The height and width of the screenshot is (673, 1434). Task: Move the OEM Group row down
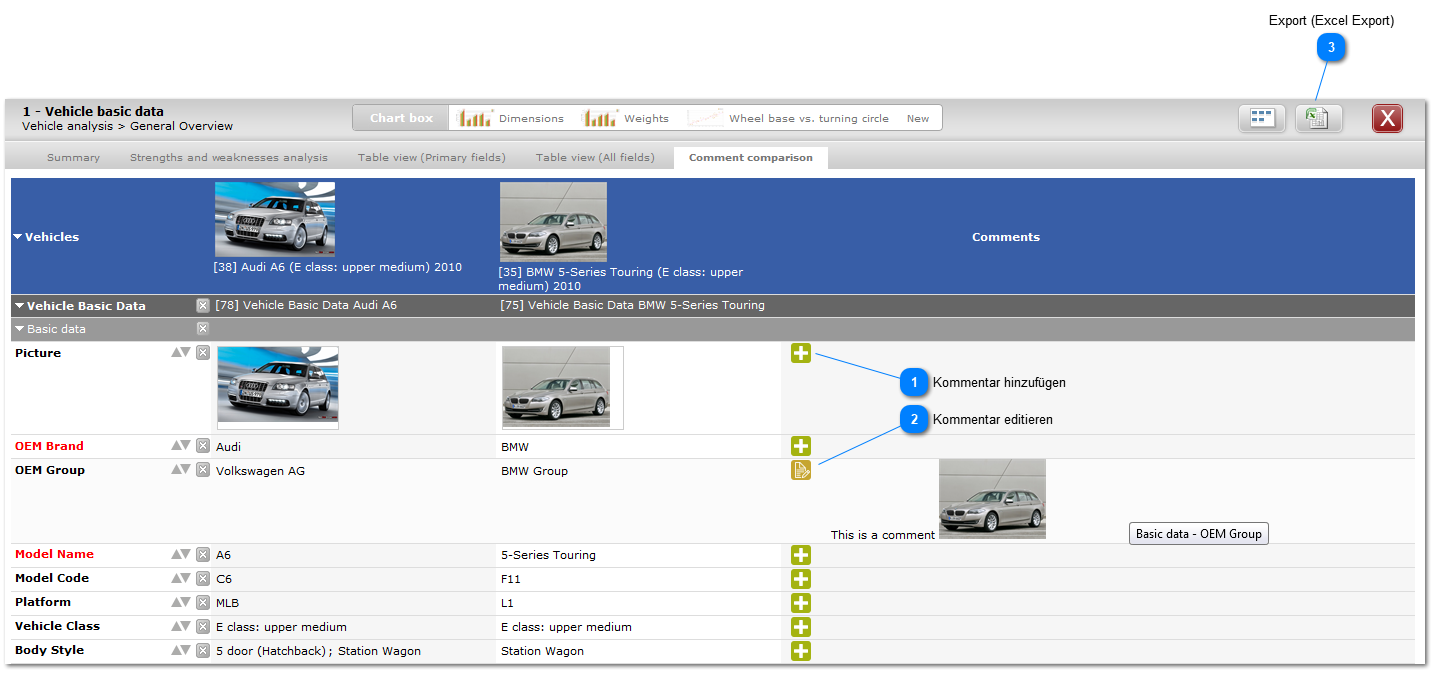click(x=186, y=469)
